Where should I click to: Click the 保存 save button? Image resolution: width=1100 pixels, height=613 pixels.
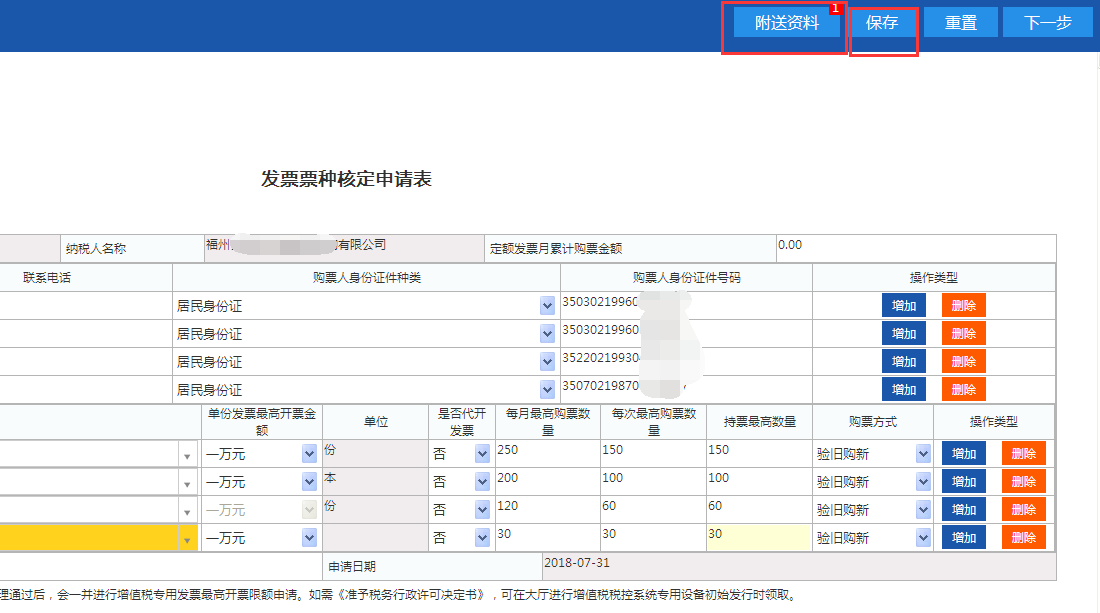click(x=882, y=22)
